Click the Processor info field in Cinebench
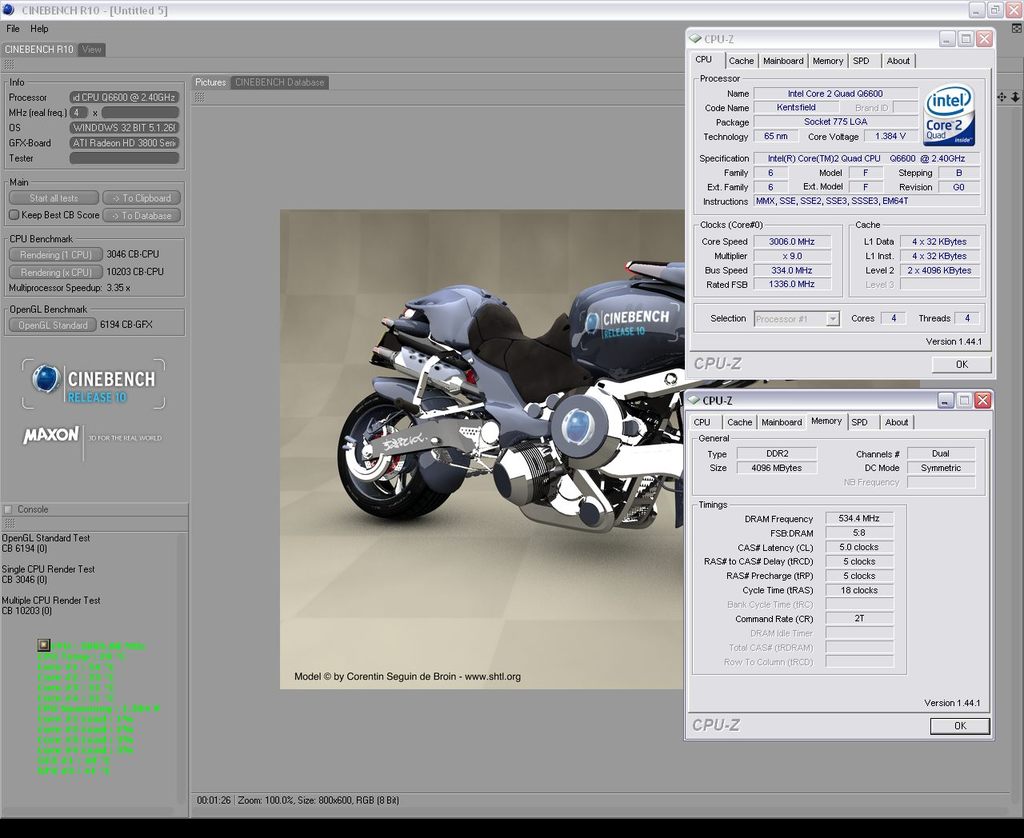Viewport: 1024px width, 838px height. click(x=124, y=97)
